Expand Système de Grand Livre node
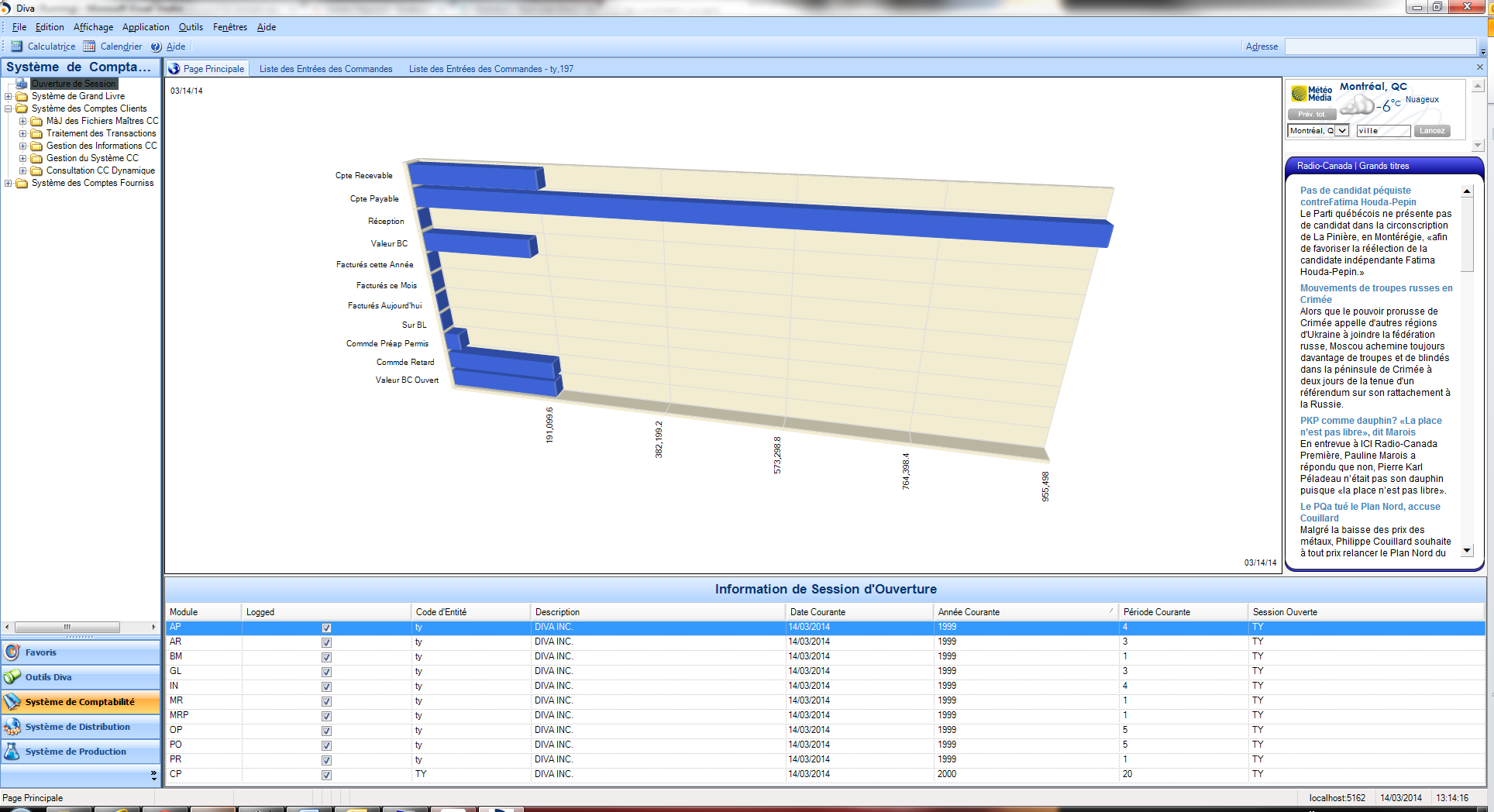 coord(9,97)
